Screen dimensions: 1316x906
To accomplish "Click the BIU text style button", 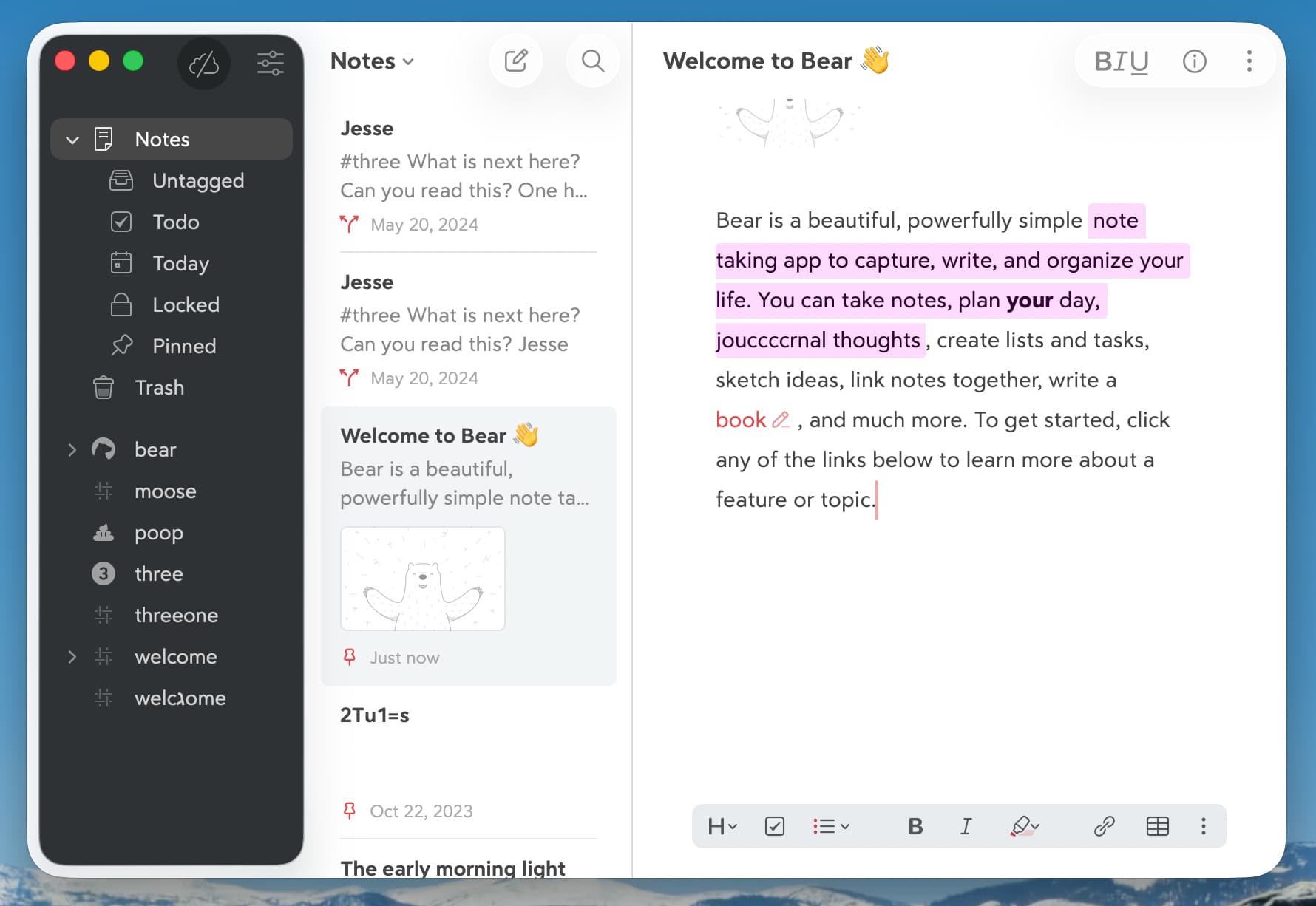I will 1121,61.
